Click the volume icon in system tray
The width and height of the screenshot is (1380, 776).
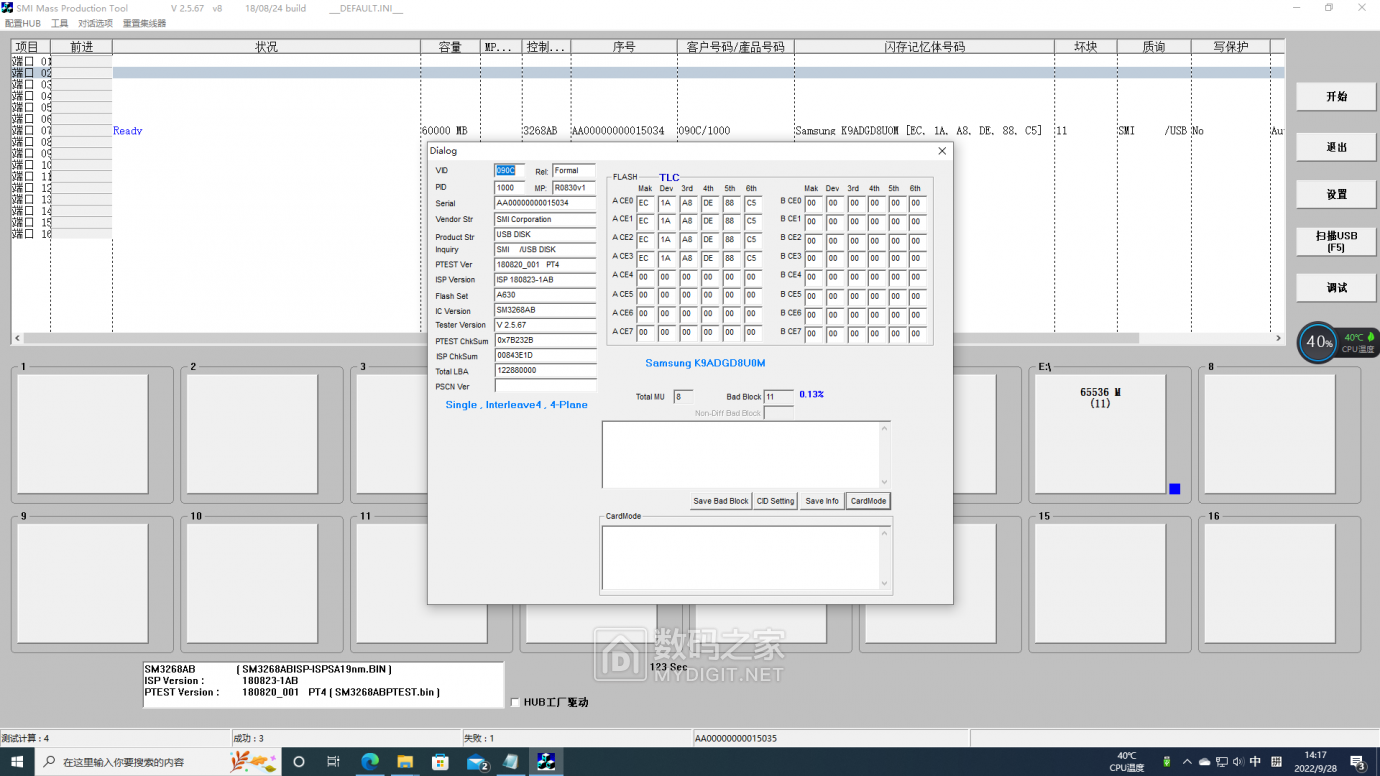pos(1238,762)
